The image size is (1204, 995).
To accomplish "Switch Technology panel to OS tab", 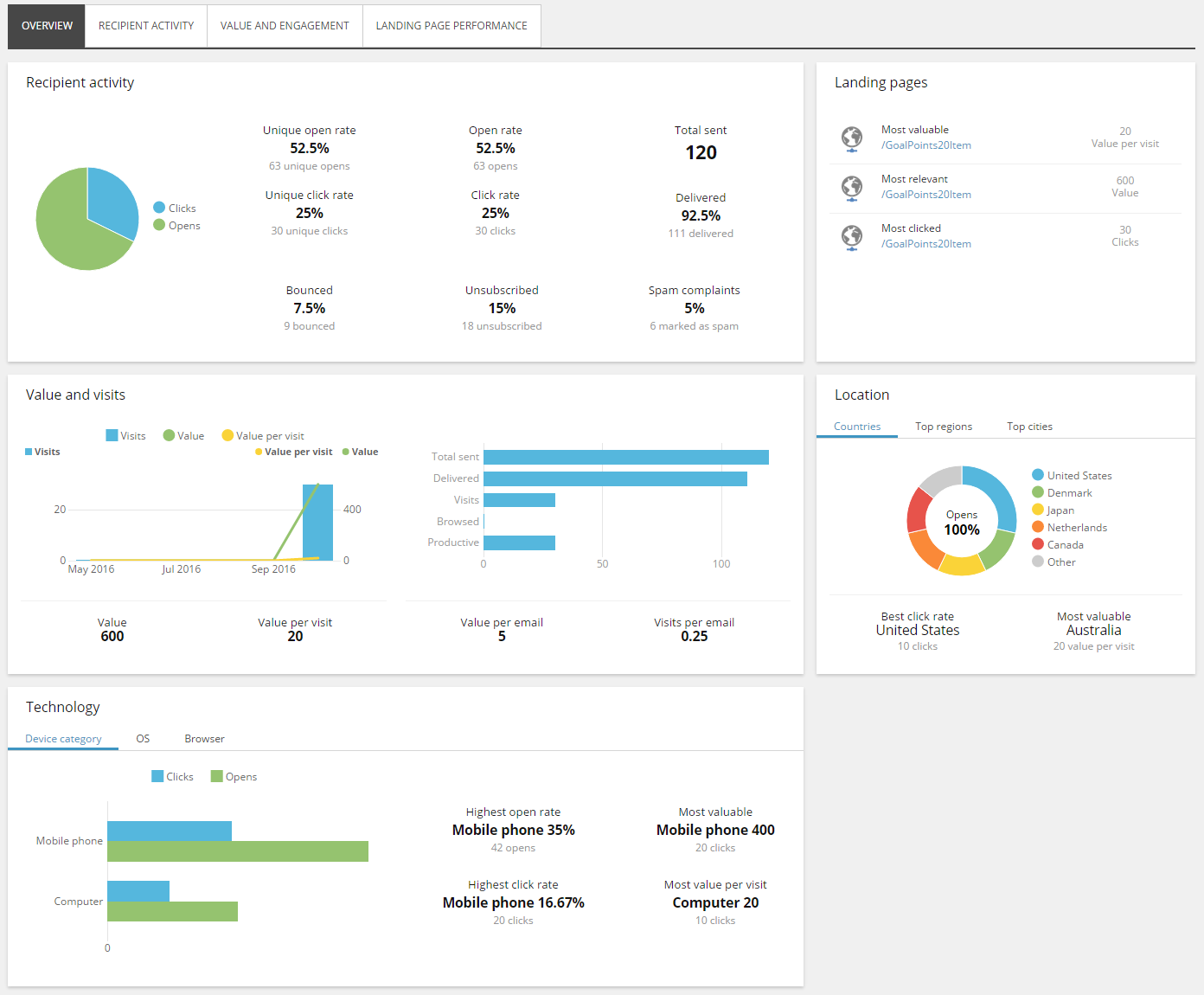I will [x=143, y=739].
